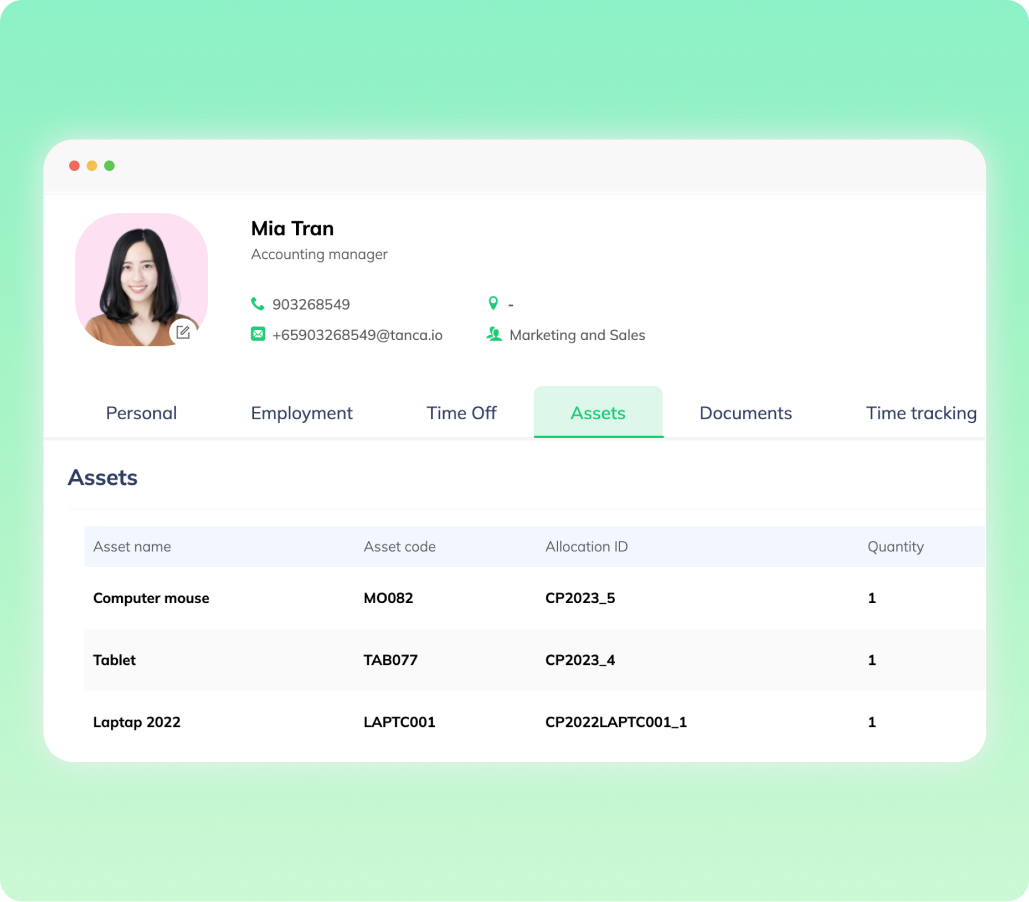Viewport: 1029px width, 902px height.
Task: Click the yellow window minimize dot
Action: [92, 166]
